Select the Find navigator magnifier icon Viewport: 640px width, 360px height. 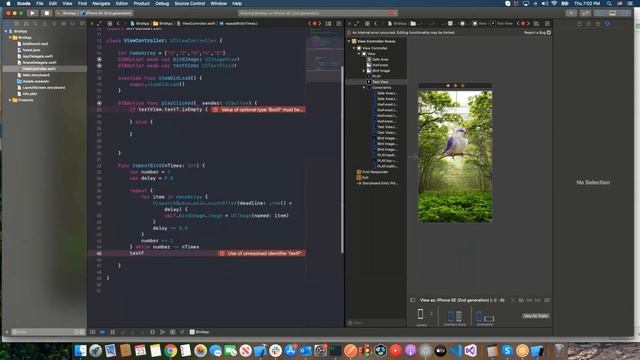click(35, 24)
